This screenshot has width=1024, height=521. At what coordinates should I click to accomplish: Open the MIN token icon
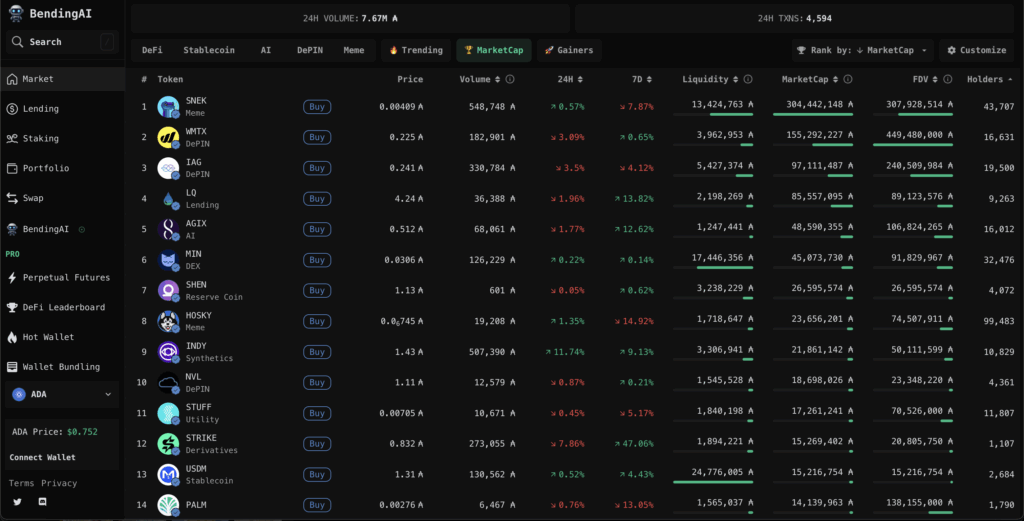coord(168,260)
